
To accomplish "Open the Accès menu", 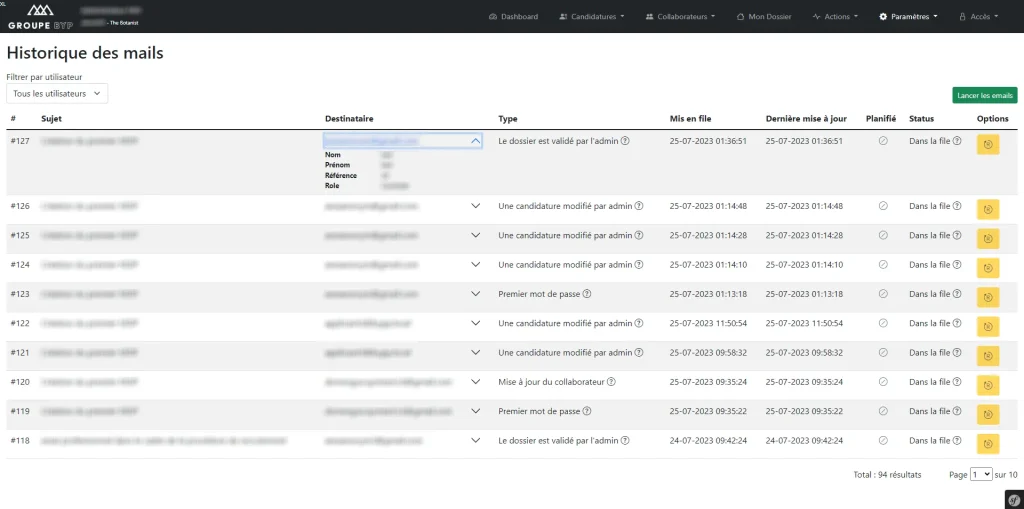I will [978, 17].
